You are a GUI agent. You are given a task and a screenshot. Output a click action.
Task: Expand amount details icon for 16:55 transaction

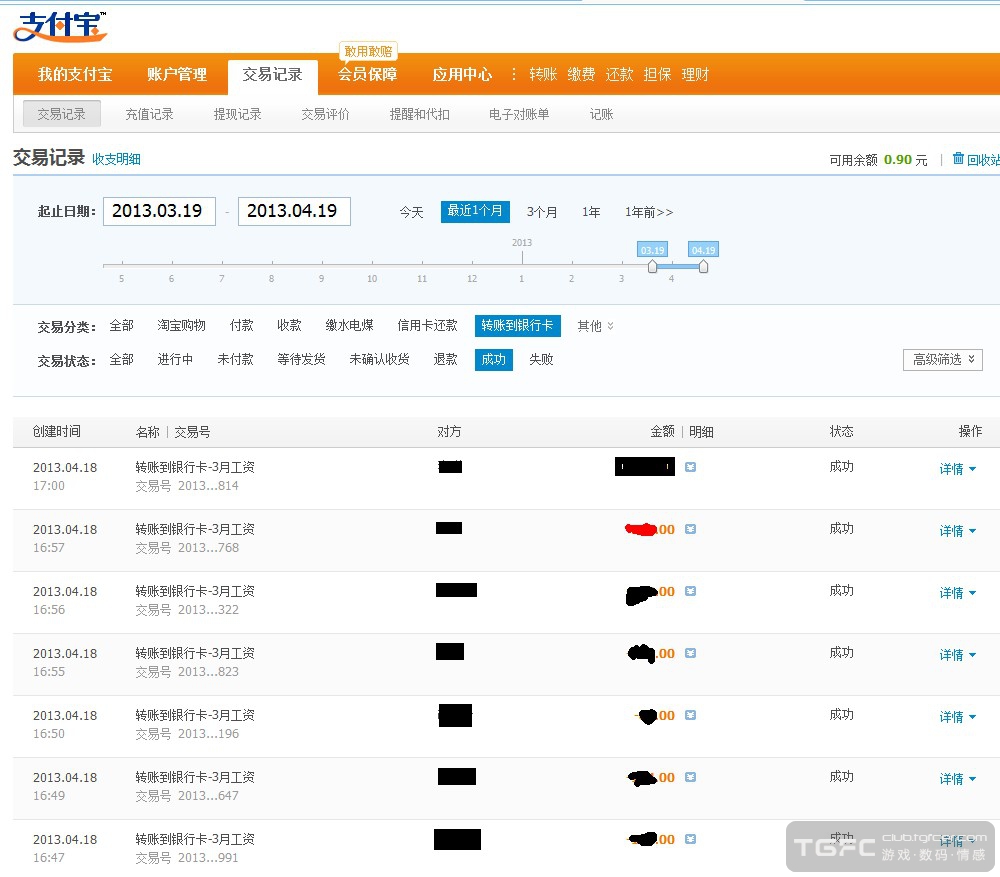pos(690,653)
